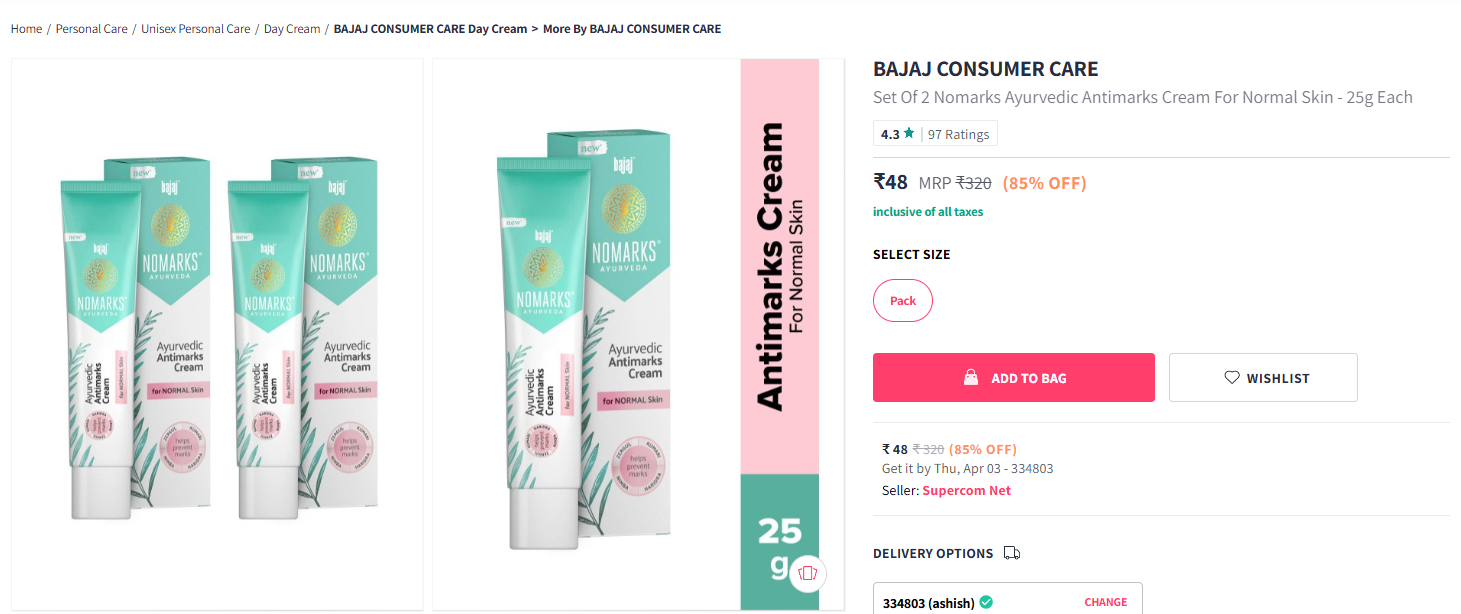Click the heart icon in Wishlist button
The height and width of the screenshot is (614, 1461).
click(x=1232, y=378)
